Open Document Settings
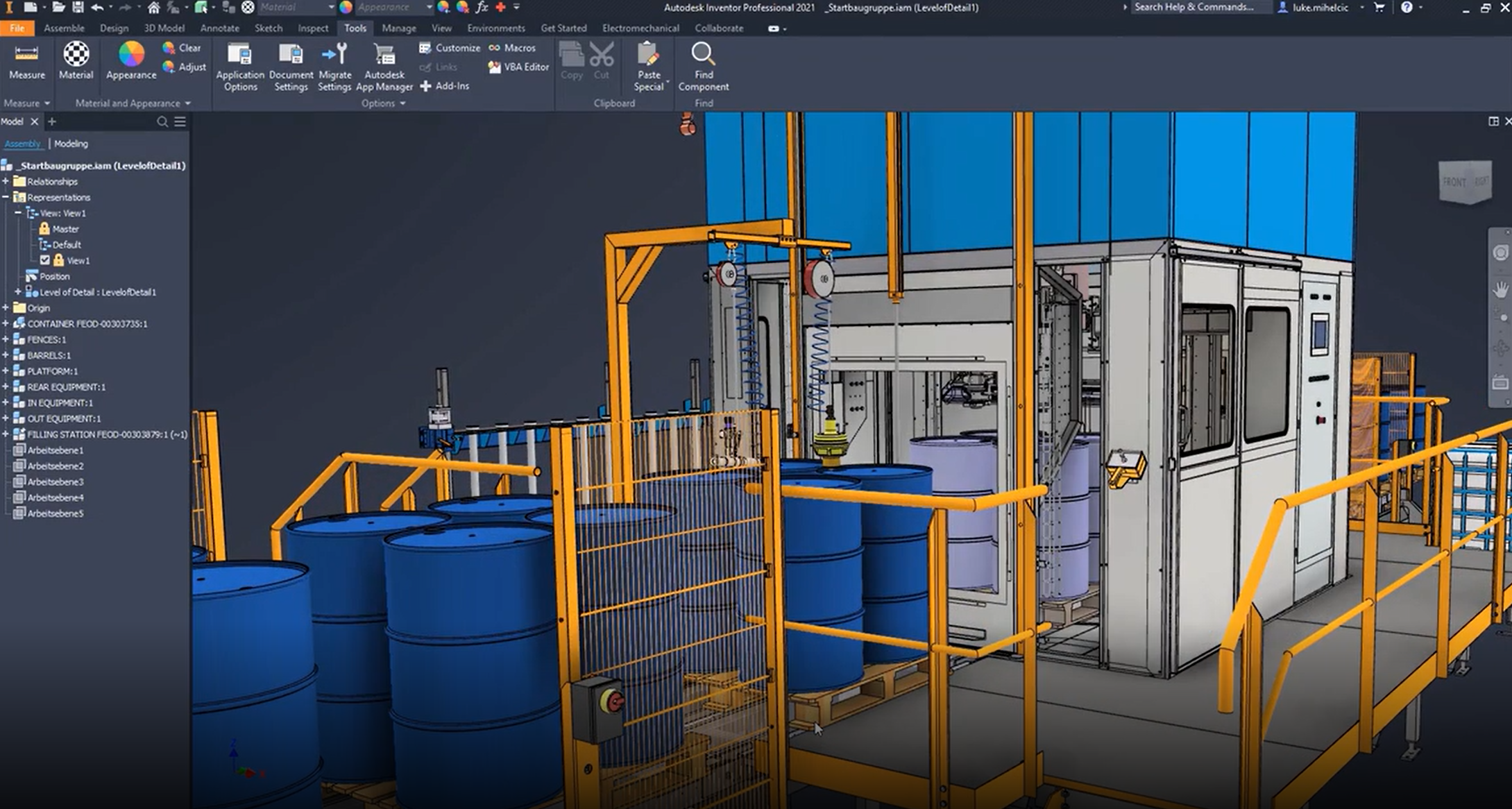Screen dimensions: 1512x809 (290, 54)
